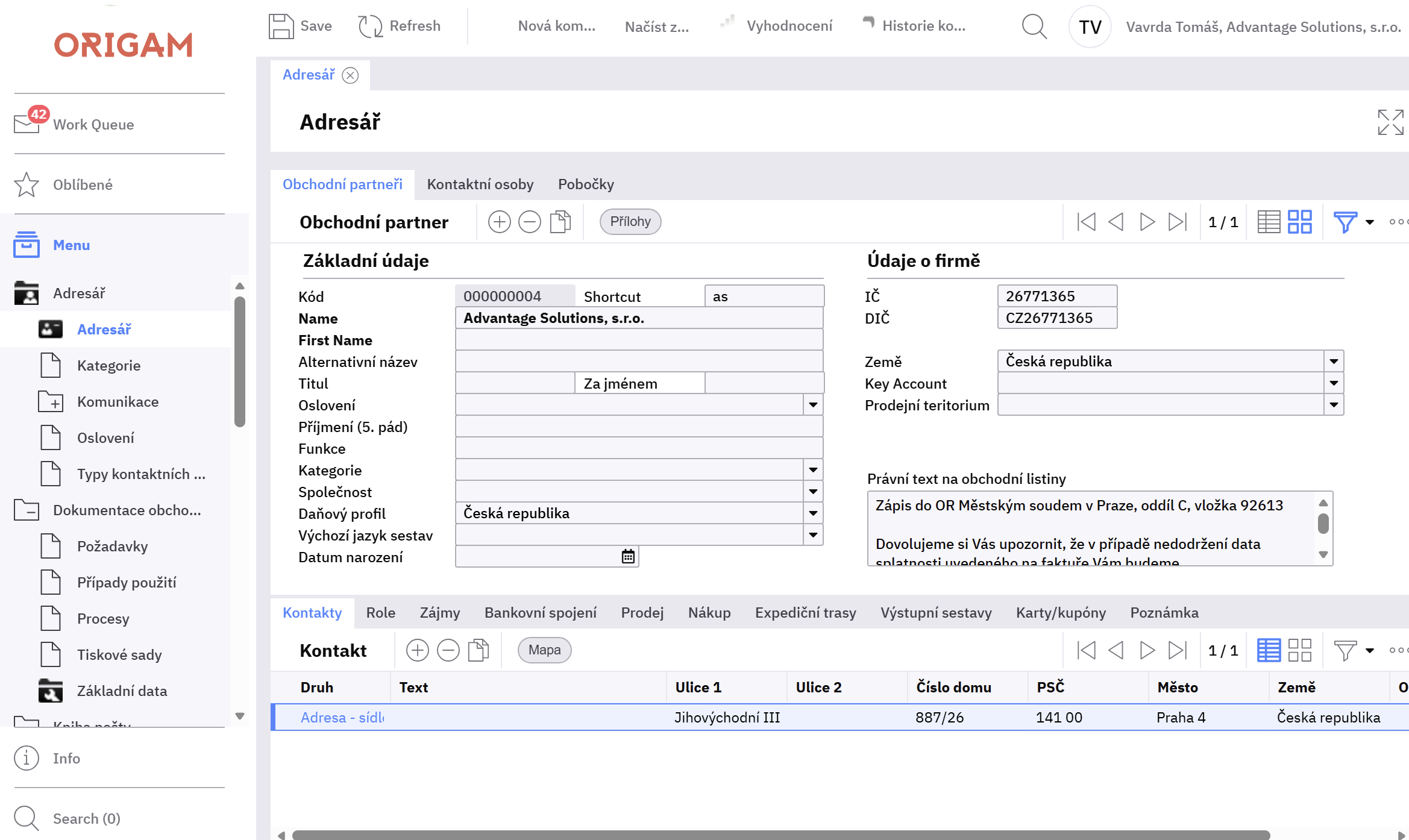Open calendar picker for Datum narození

coord(628,556)
